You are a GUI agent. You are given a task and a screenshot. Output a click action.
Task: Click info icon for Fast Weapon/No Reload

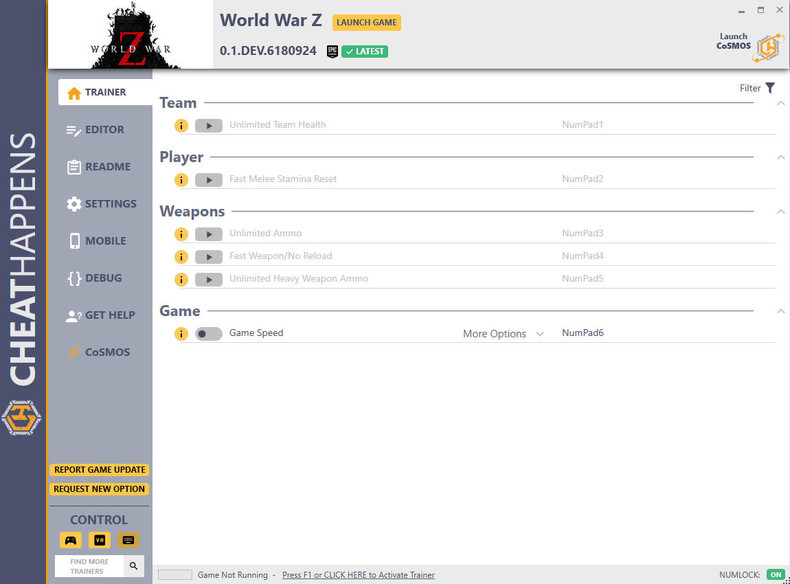pos(181,257)
